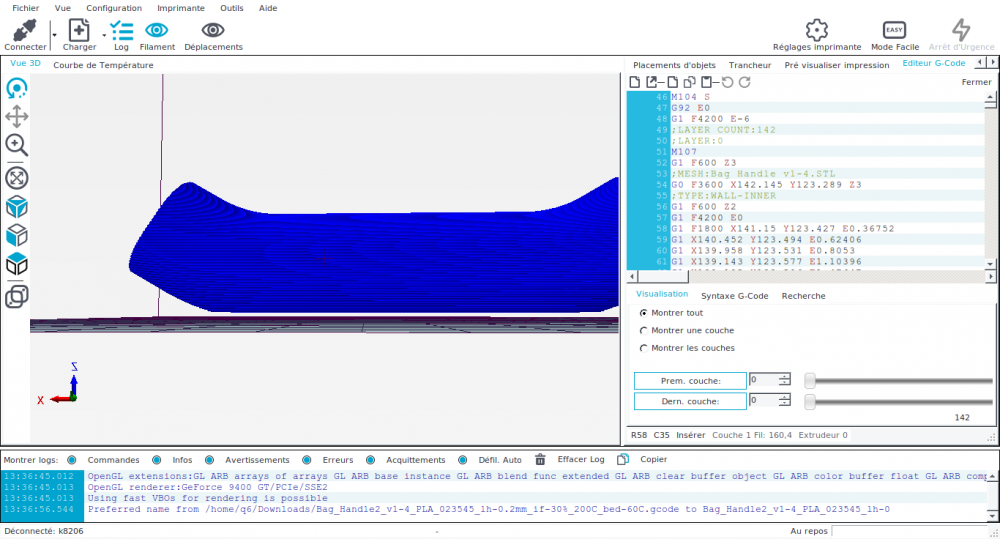Open the Charger file load button
The image size is (1000, 539).
click(79, 31)
